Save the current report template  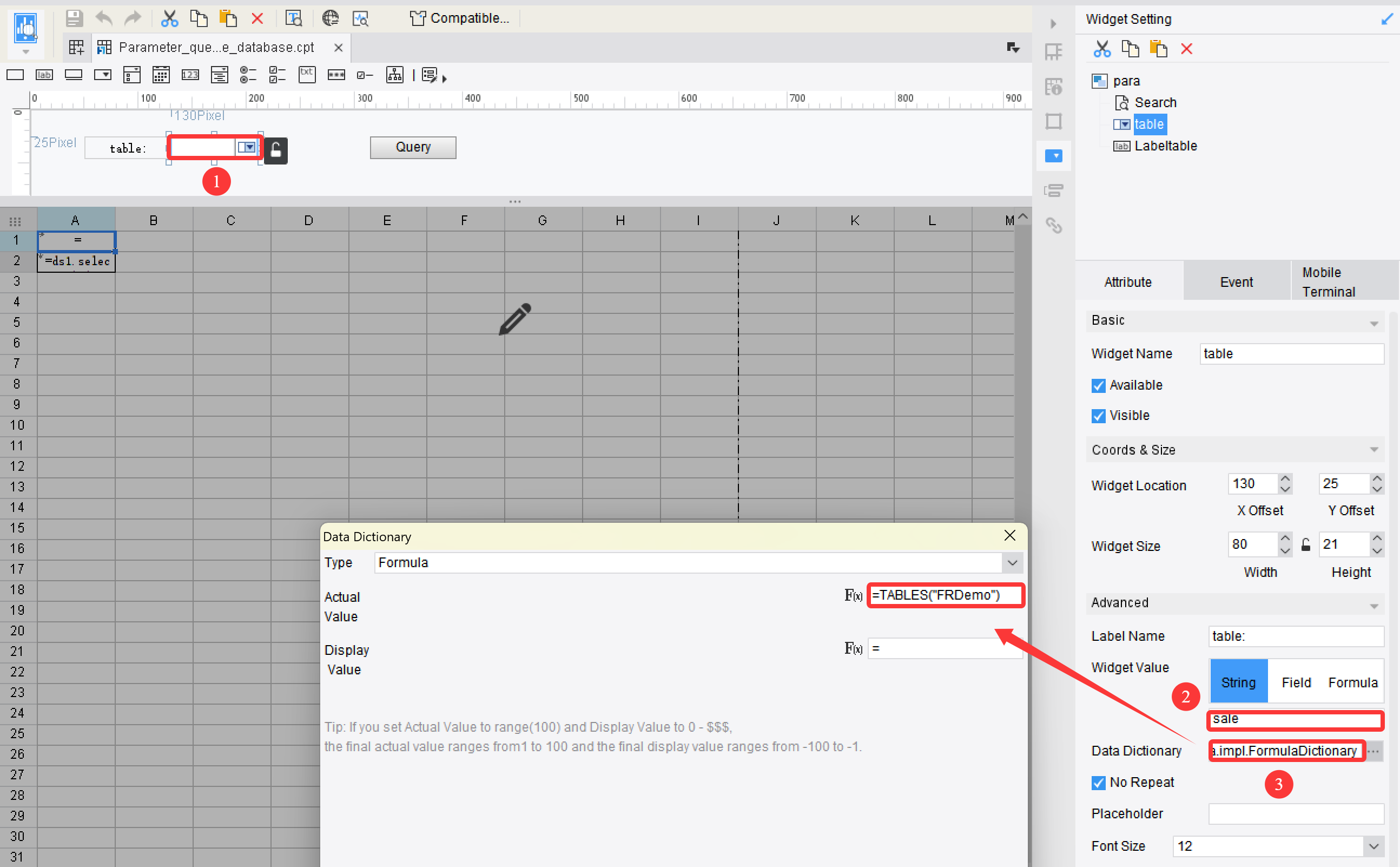pos(74,18)
